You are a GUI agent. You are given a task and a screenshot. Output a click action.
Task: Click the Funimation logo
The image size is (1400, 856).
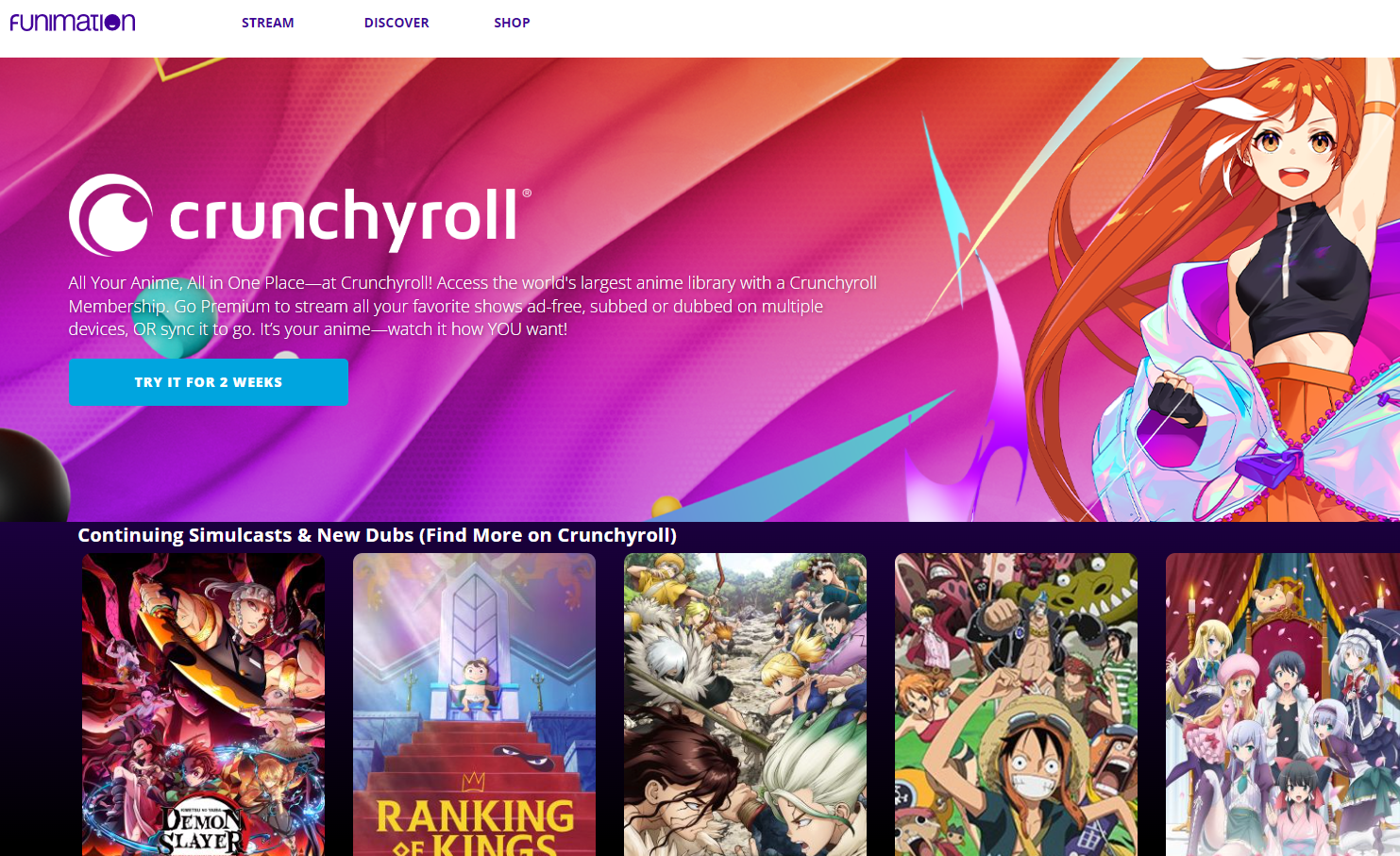(x=73, y=22)
